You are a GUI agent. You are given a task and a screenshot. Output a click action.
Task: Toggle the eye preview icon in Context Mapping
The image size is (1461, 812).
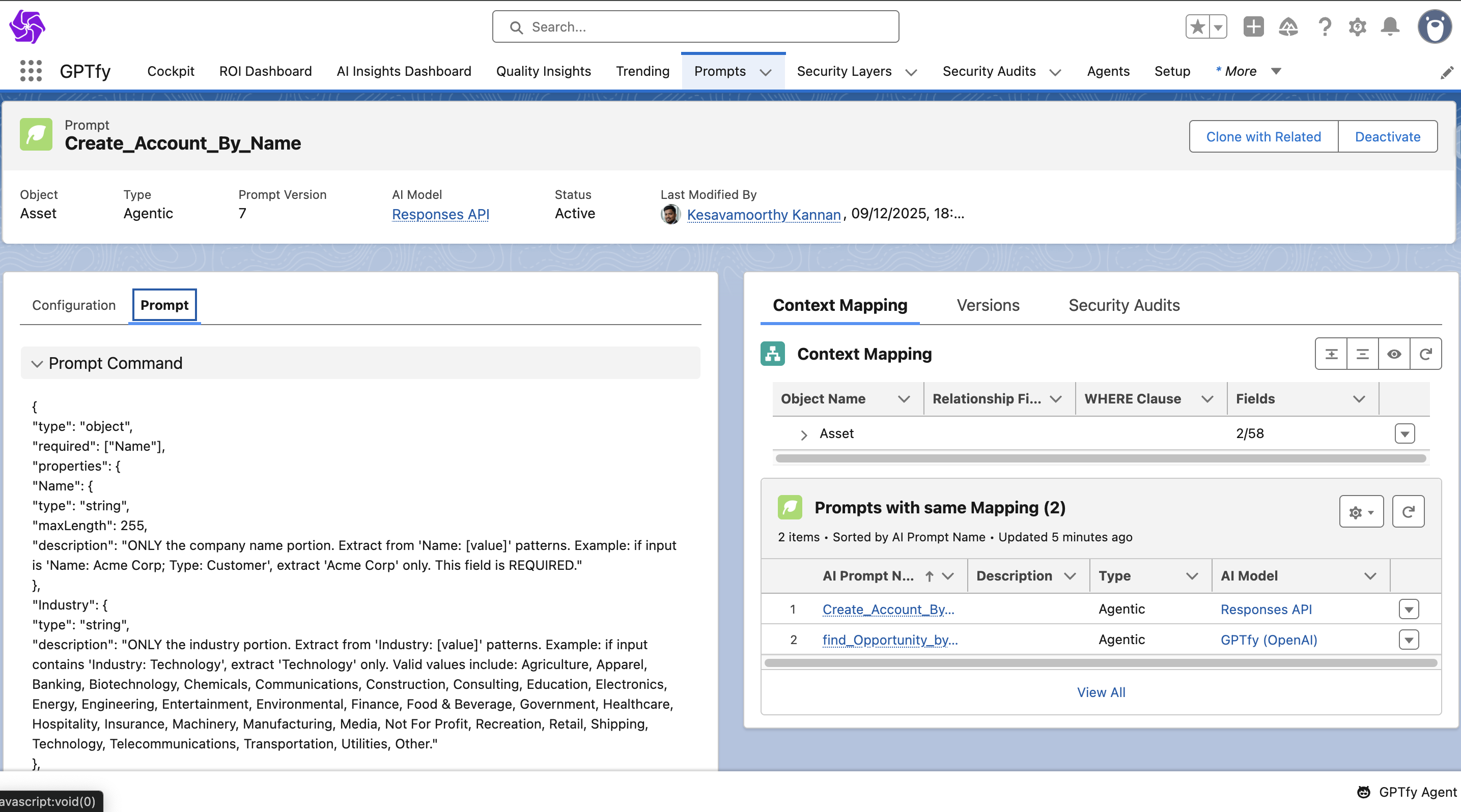click(x=1394, y=354)
